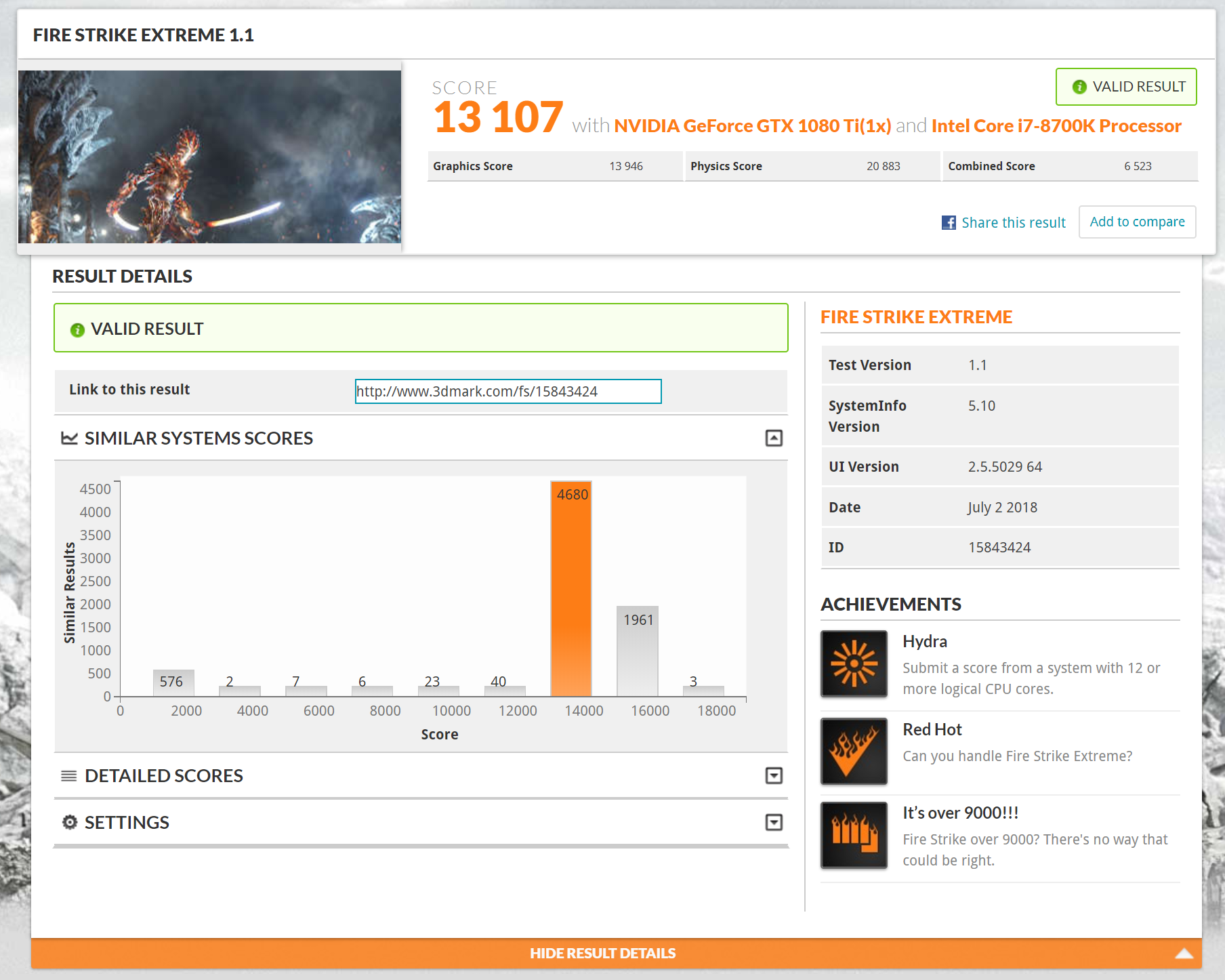Click the FIRE STRIKE EXTREME 1.1 page title
The image size is (1225, 980).
point(144,35)
